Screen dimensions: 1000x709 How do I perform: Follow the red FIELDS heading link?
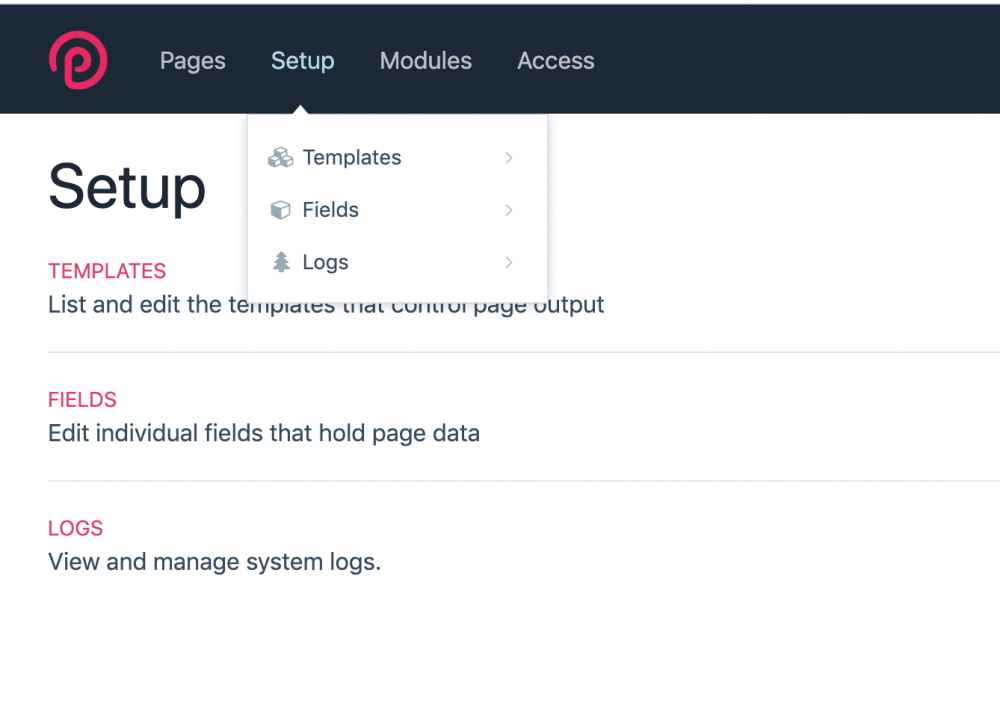pyautogui.click(x=82, y=400)
